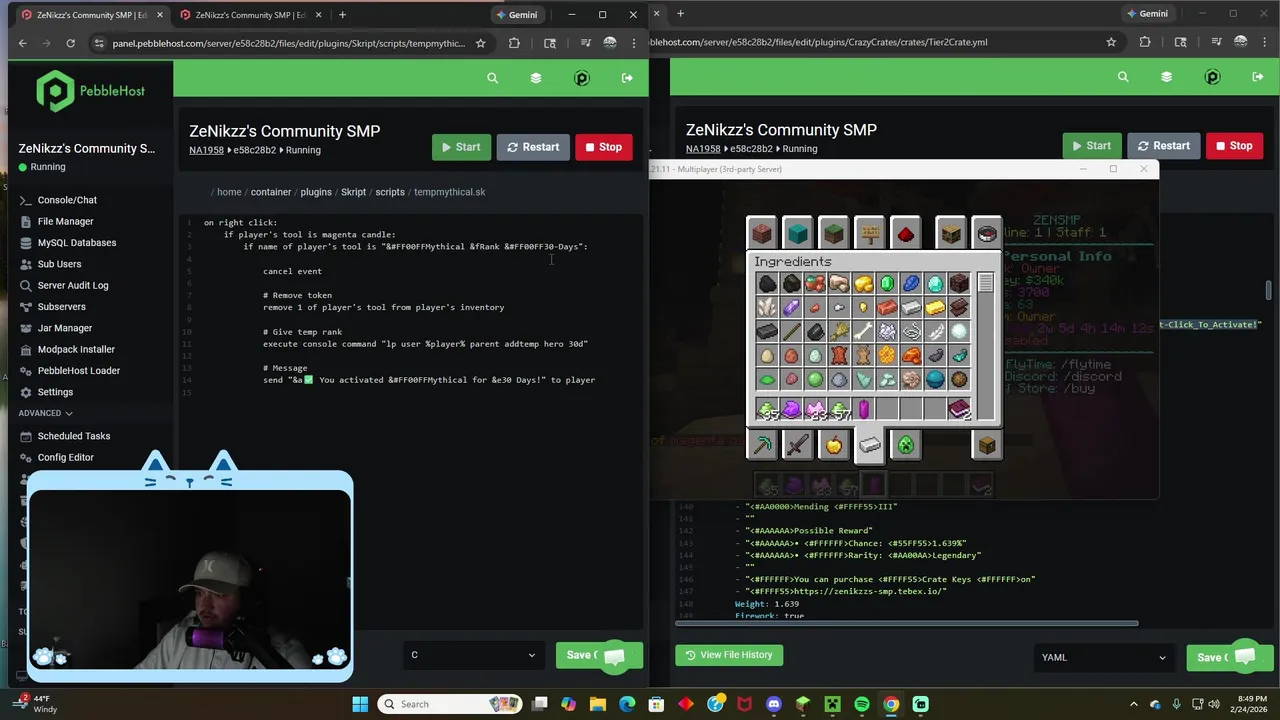
Task: Click Start button in right Tier2Crate window
Action: click(1092, 145)
